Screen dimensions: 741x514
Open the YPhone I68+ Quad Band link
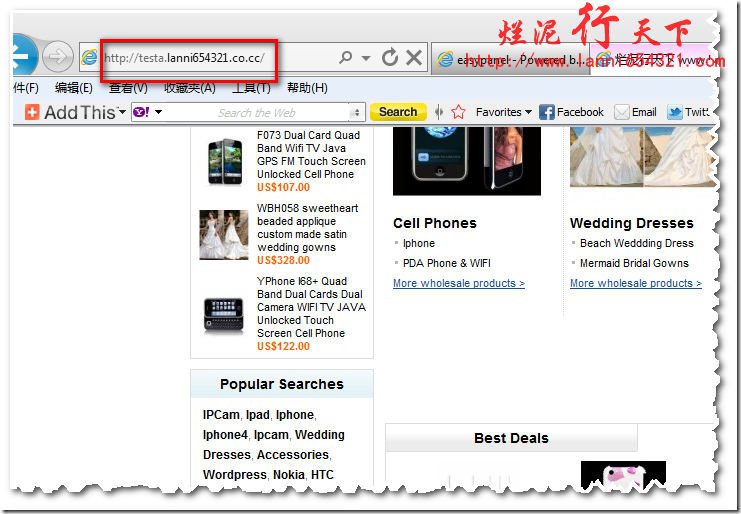click(x=311, y=307)
